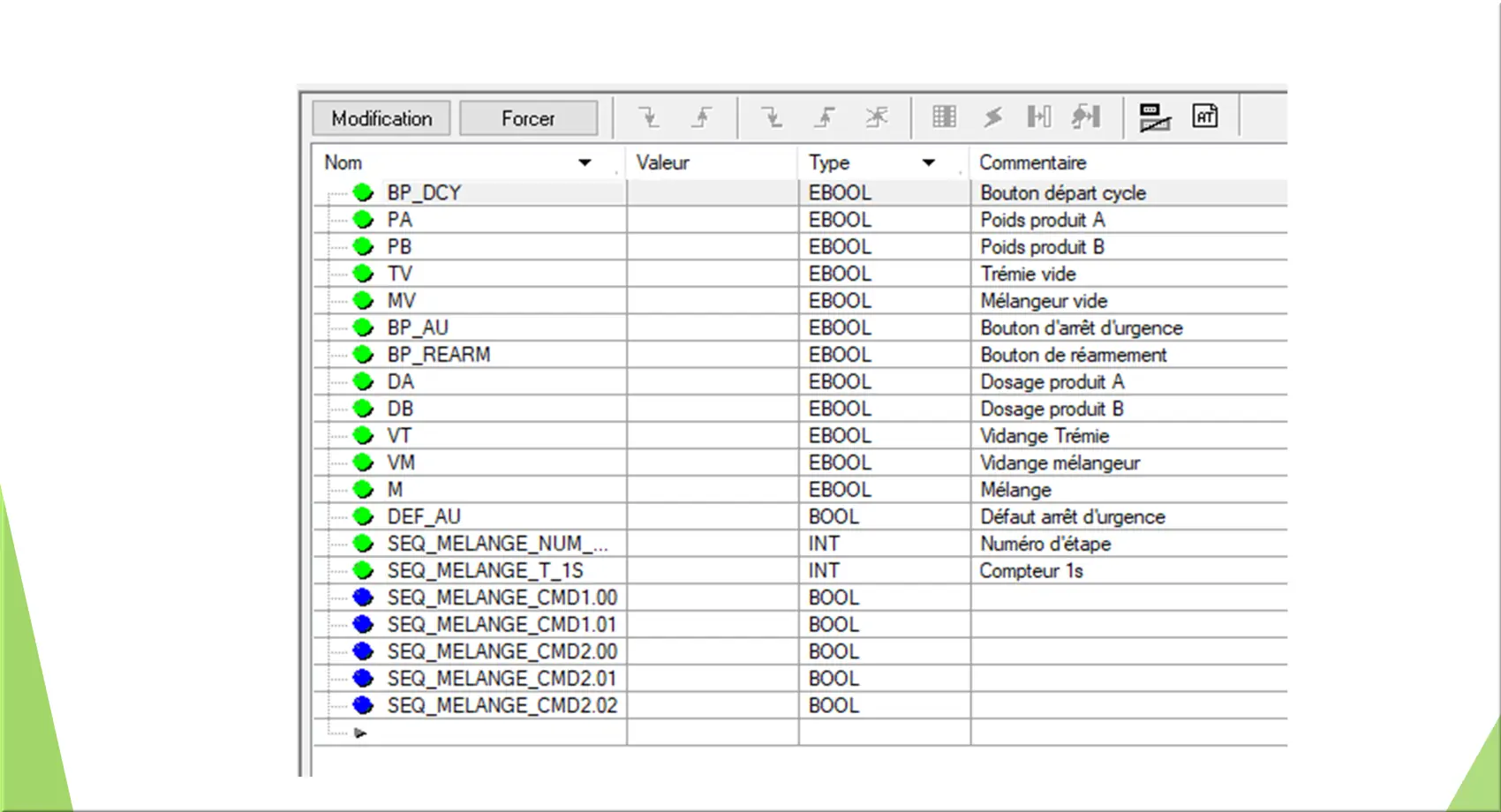This screenshot has height=812, width=1501.
Task: Click the Modification button
Action: click(x=381, y=118)
